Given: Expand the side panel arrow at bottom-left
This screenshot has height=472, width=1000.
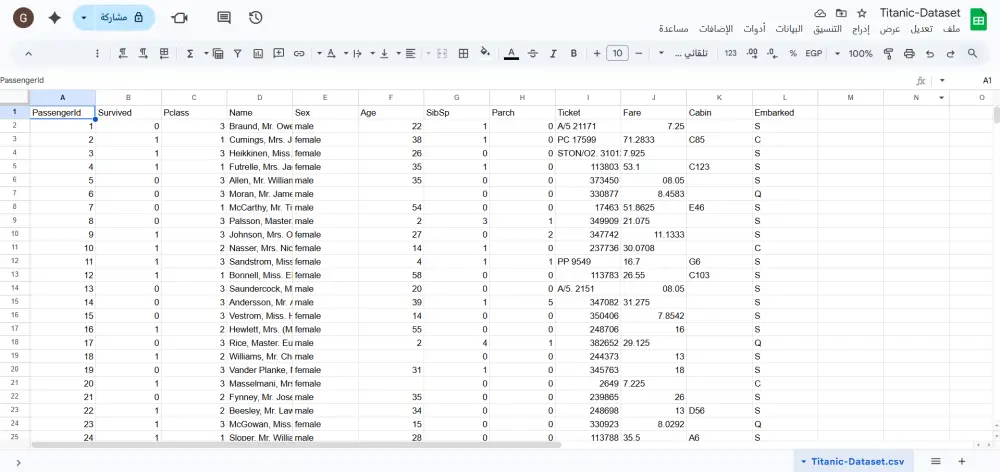Looking at the screenshot, I should 18,462.
